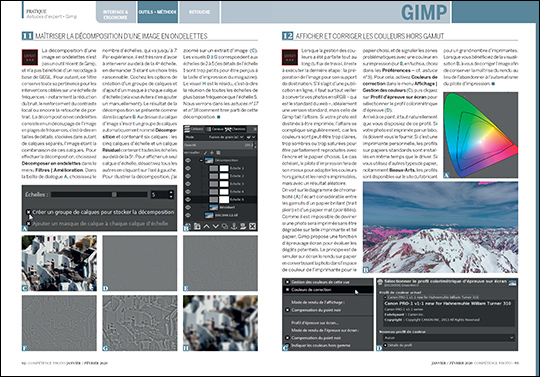Image resolution: width=540 pixels, height=377 pixels.
Task: Hide the Échelle 1 layer via eye icon
Action: [188, 168]
